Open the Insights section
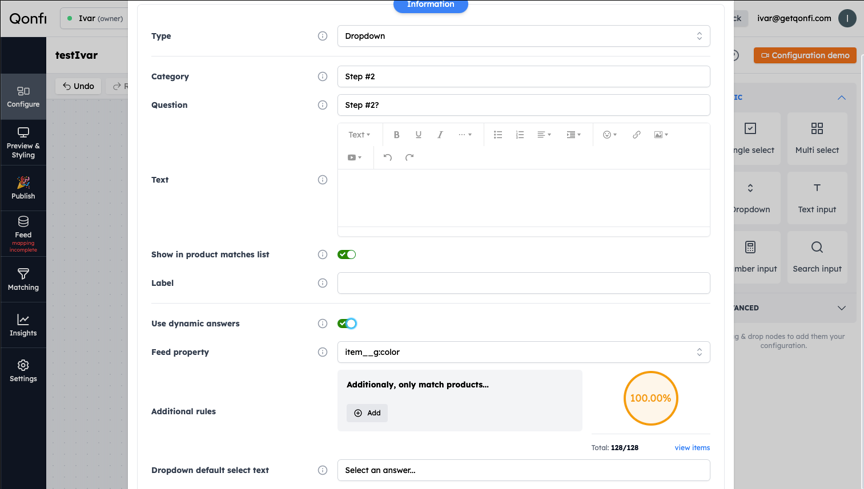Image resolution: width=864 pixels, height=489 pixels. tap(23, 325)
